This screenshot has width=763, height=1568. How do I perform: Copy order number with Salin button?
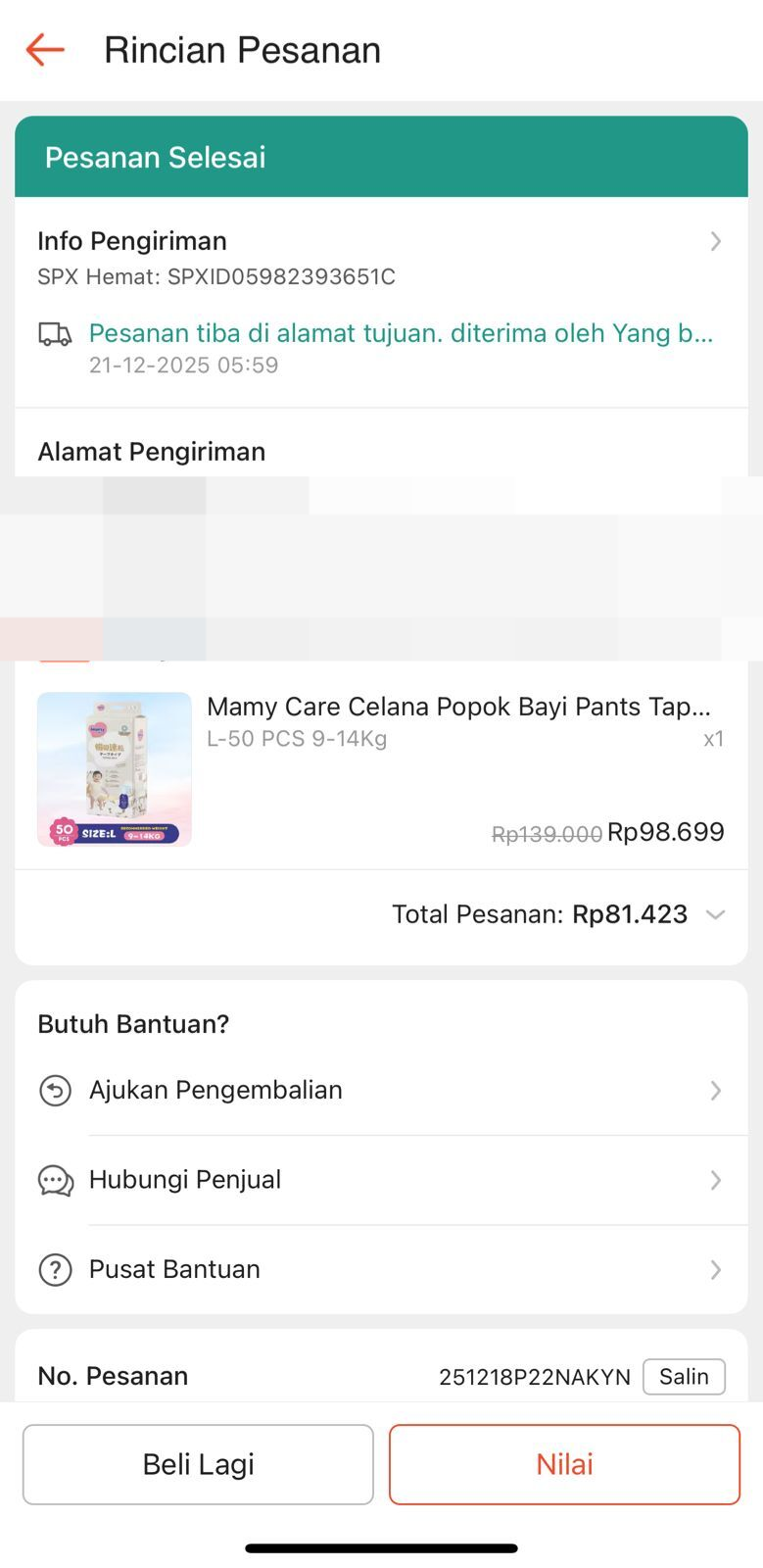[x=684, y=1377]
